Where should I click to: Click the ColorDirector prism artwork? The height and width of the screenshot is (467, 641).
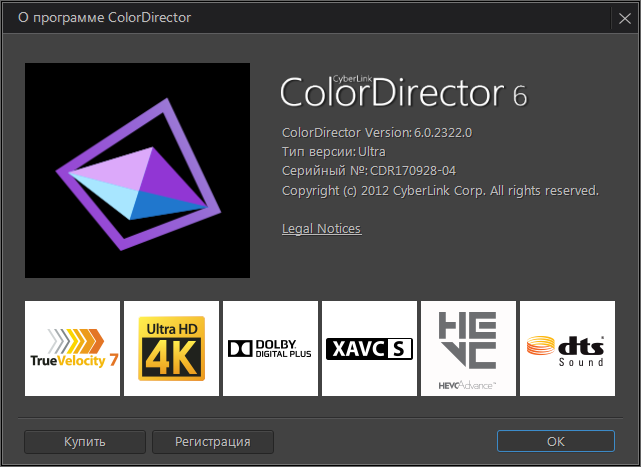(x=137, y=171)
